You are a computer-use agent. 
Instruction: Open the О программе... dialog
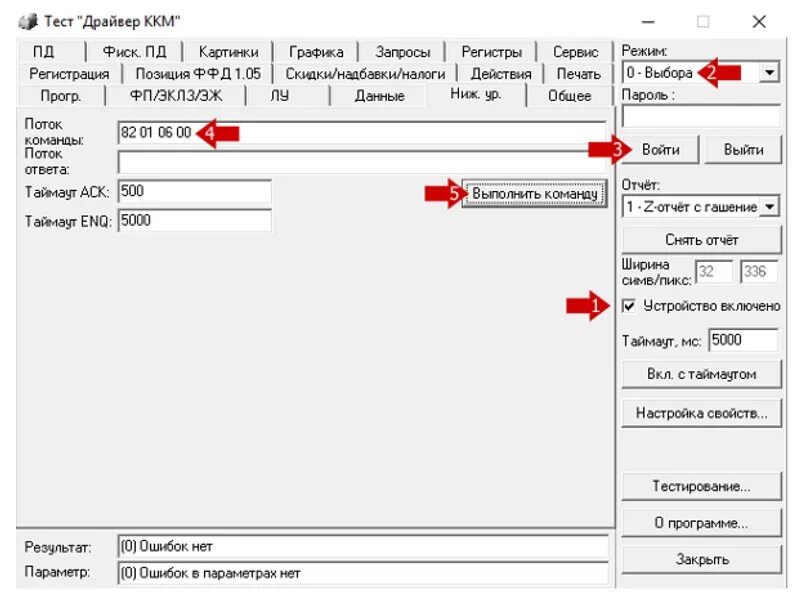(702, 523)
